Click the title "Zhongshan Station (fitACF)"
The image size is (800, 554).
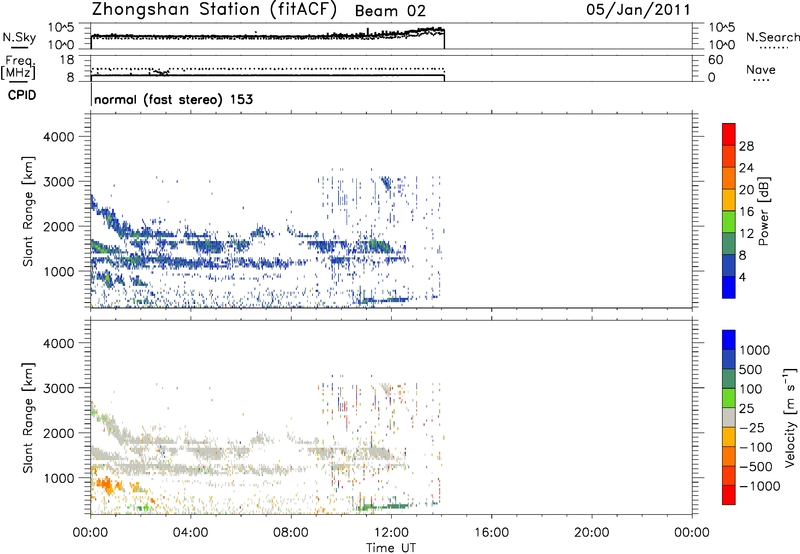click(214, 10)
